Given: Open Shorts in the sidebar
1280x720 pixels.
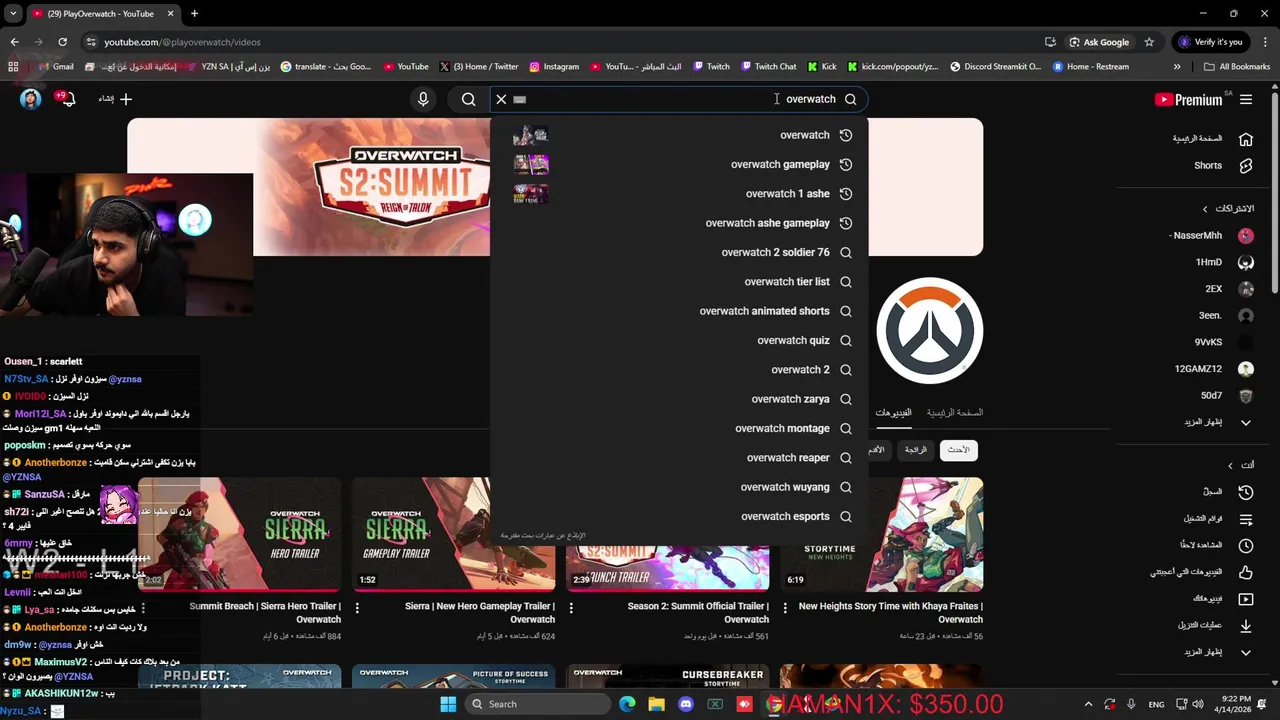Looking at the screenshot, I should (1222, 166).
